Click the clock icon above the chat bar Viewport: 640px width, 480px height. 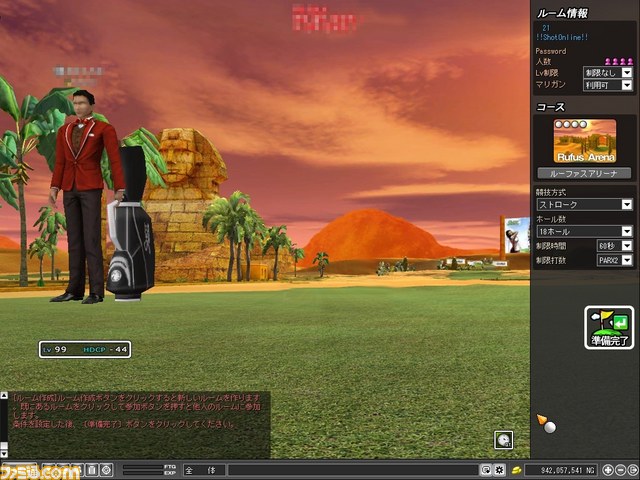pos(504,440)
